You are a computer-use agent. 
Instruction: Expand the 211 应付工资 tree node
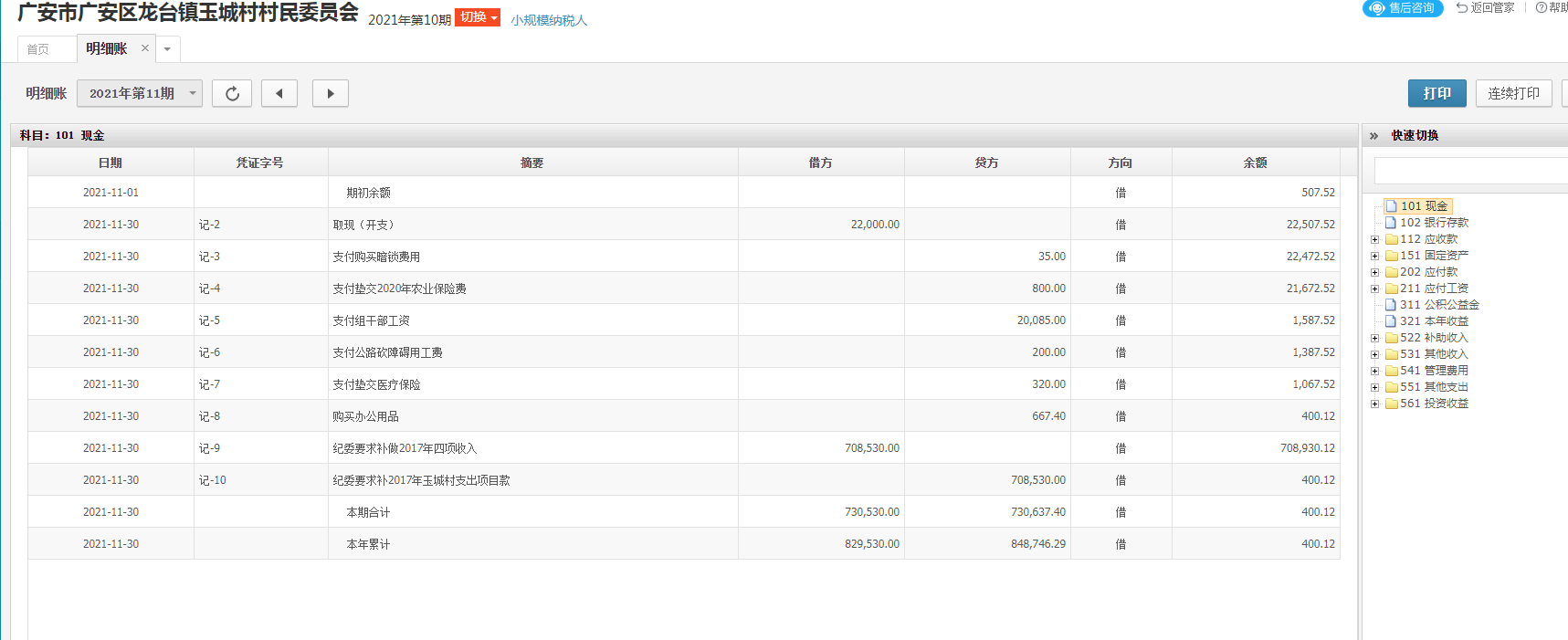pos(1374,289)
